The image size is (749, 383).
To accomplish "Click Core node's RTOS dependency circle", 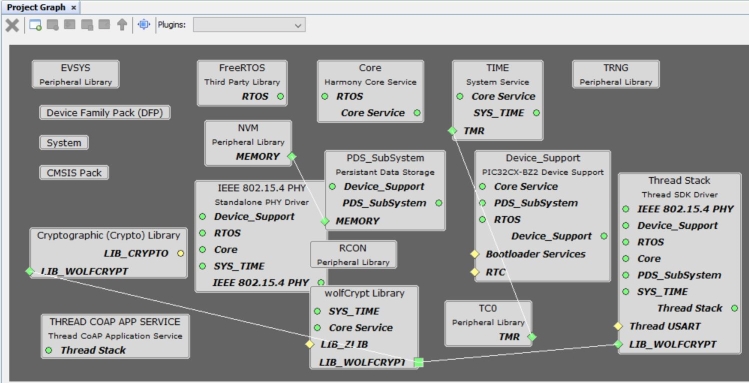I will tap(325, 96).
